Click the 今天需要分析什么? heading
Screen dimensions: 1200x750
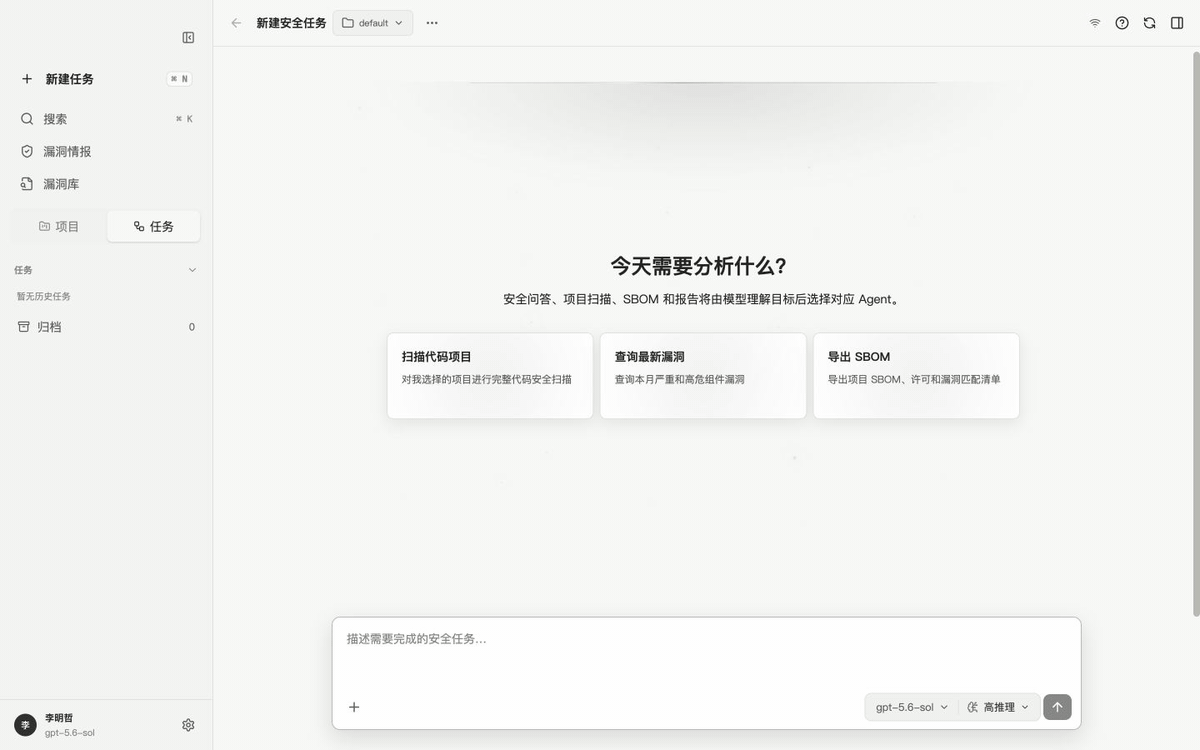click(x=699, y=266)
